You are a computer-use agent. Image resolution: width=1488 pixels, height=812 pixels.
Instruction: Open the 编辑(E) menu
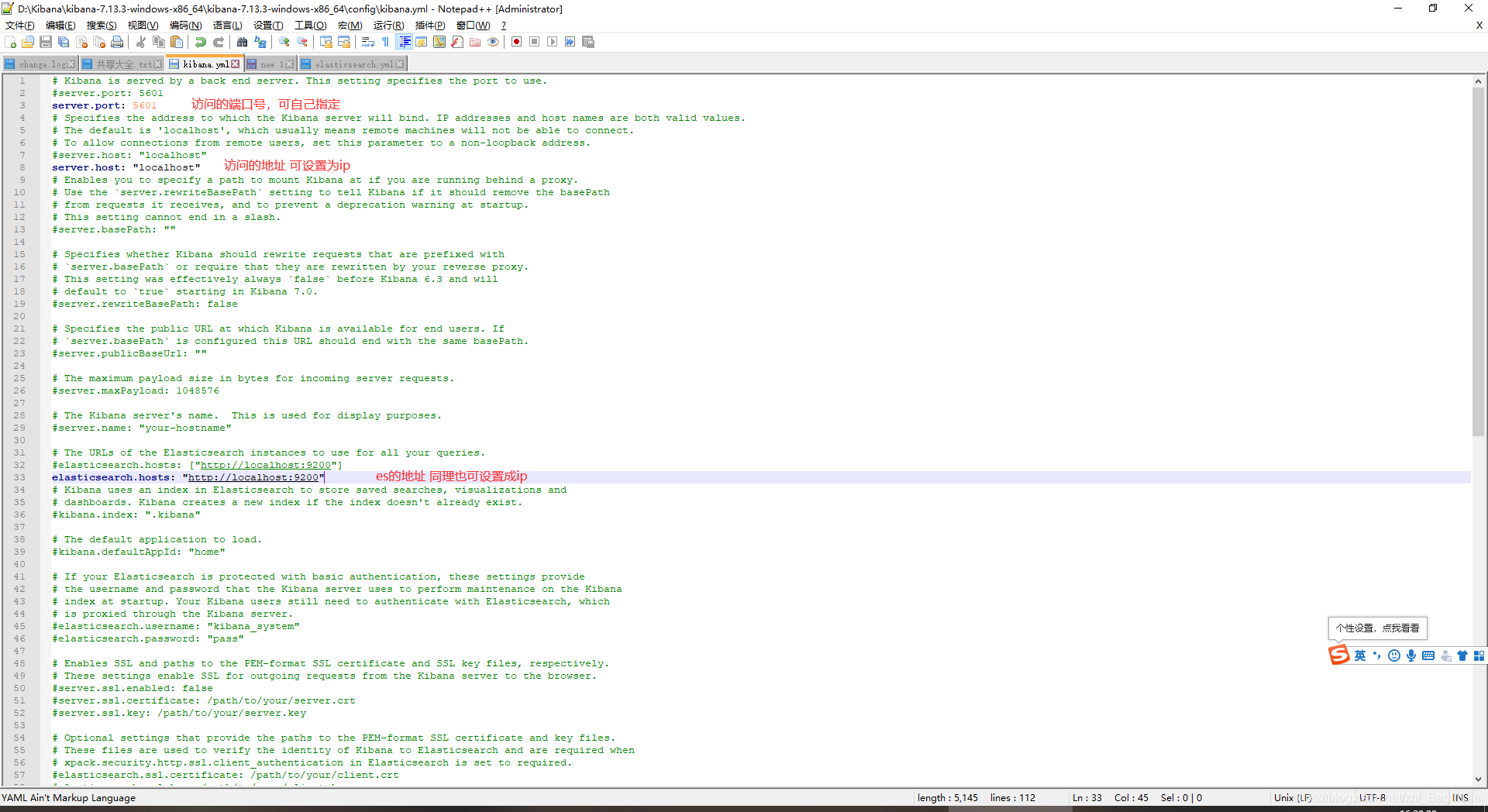[x=60, y=26]
